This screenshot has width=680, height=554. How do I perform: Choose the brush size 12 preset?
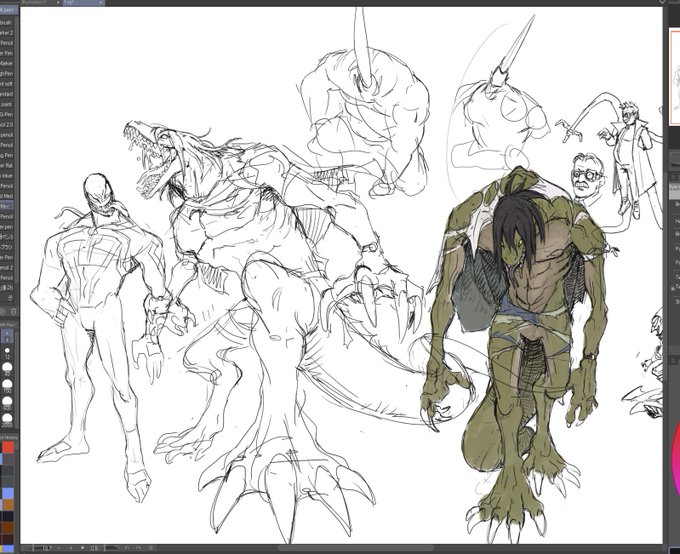[7, 352]
